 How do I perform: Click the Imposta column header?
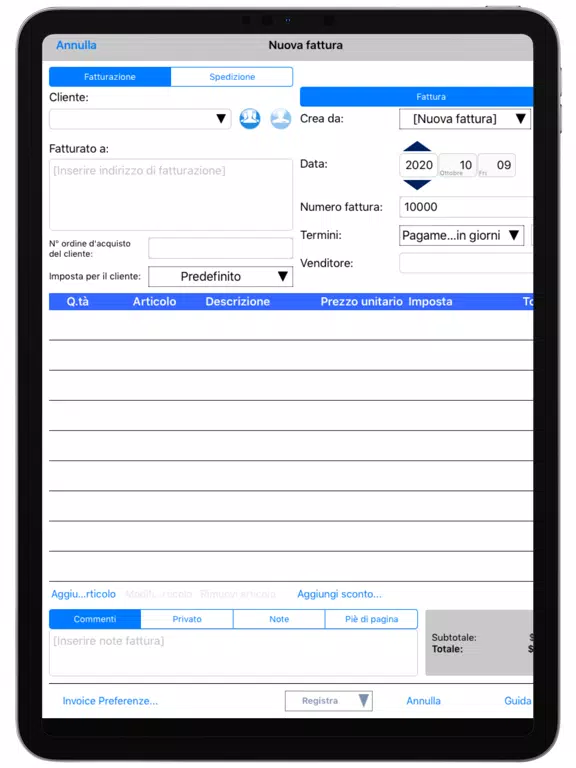click(431, 302)
